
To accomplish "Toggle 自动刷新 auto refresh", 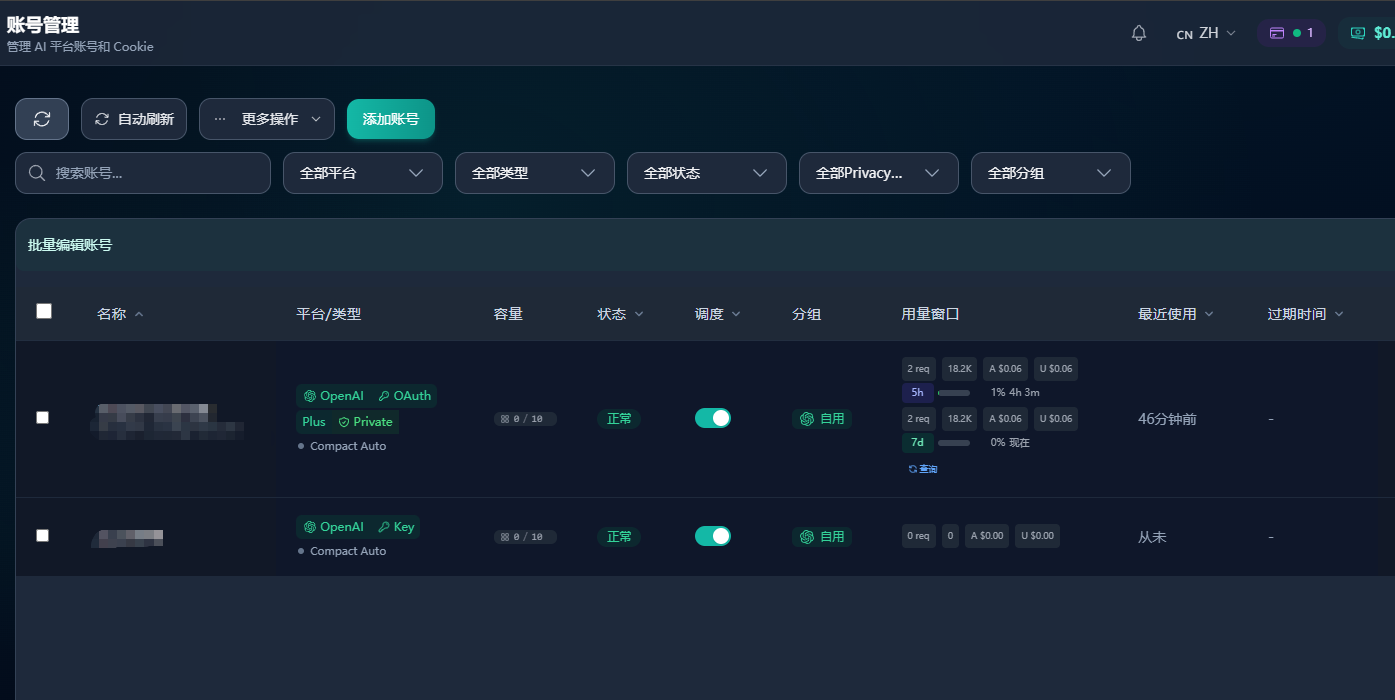I will (134, 119).
